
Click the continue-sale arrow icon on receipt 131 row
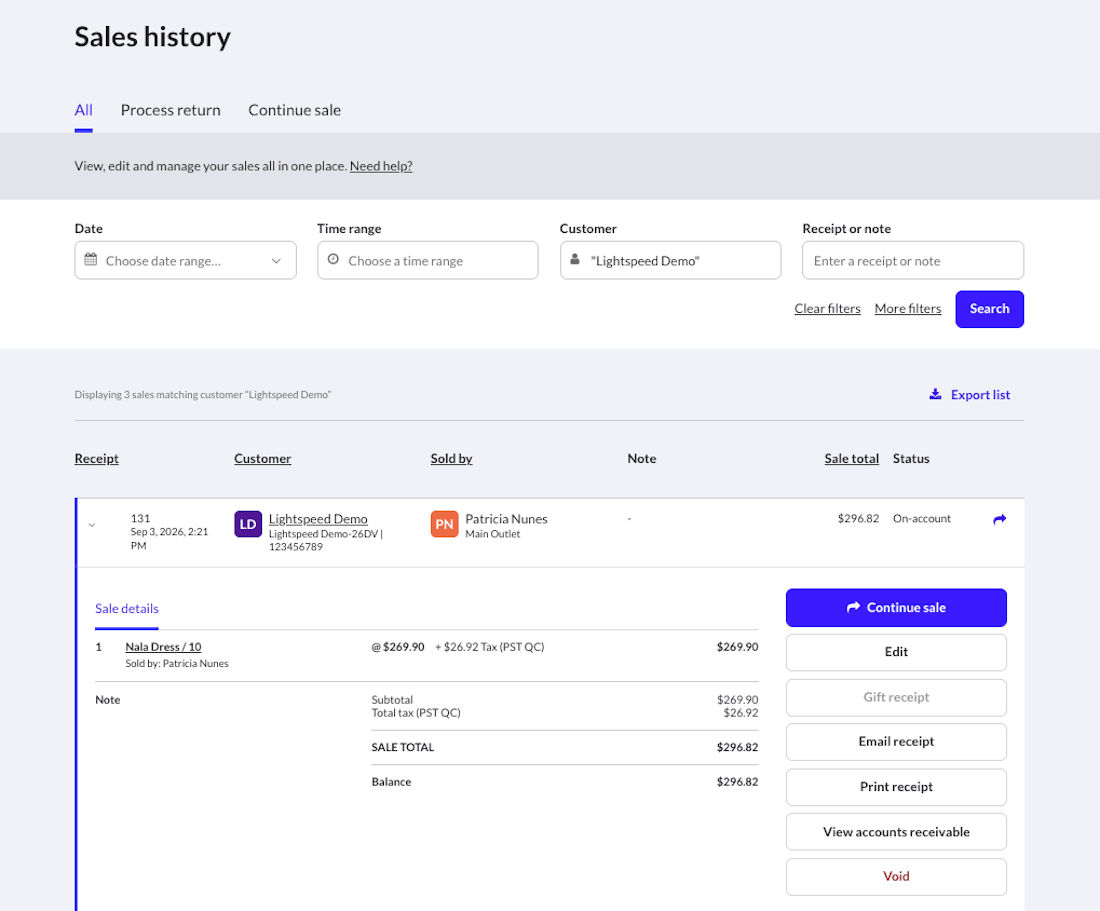pos(1000,519)
